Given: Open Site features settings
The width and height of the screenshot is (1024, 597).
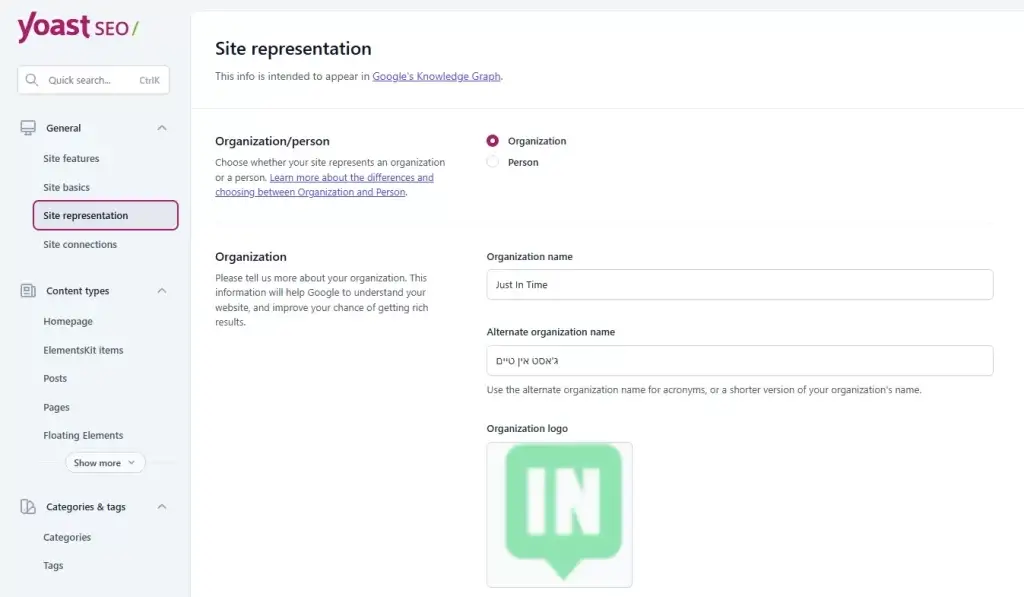Looking at the screenshot, I should coord(71,158).
